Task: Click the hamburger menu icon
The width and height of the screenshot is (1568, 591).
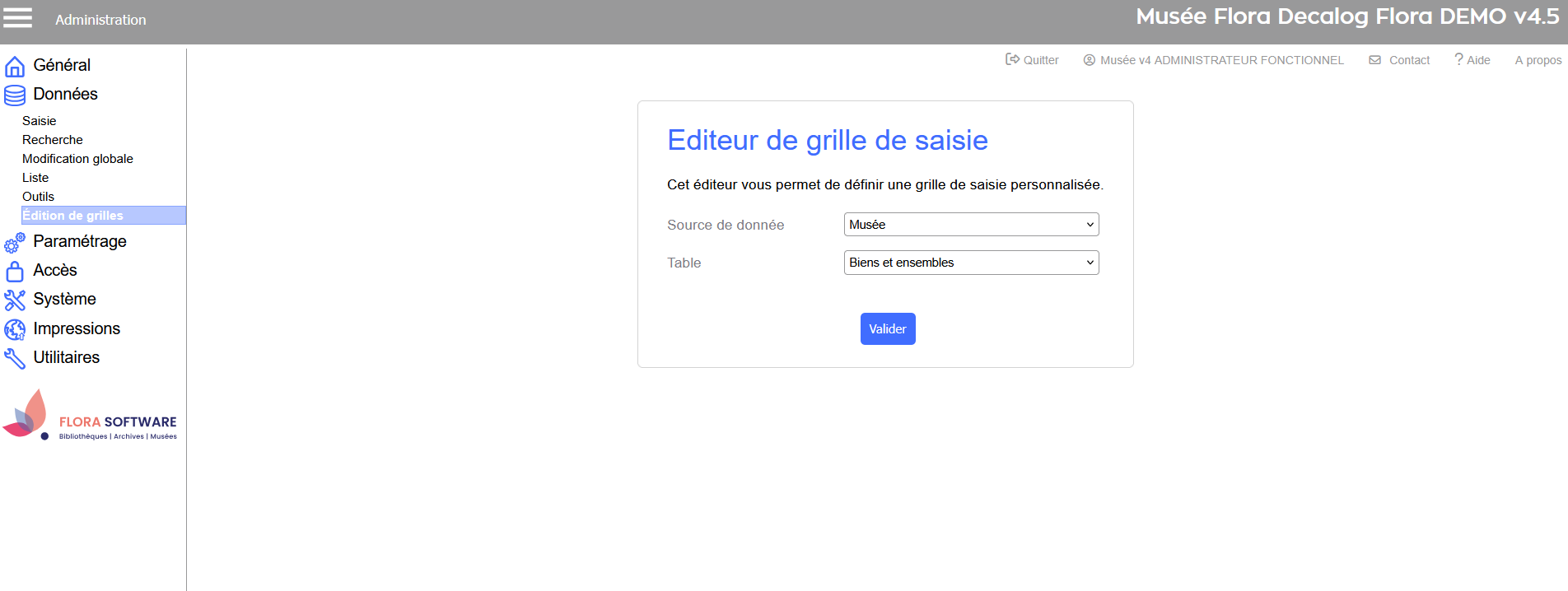Action: [x=18, y=18]
